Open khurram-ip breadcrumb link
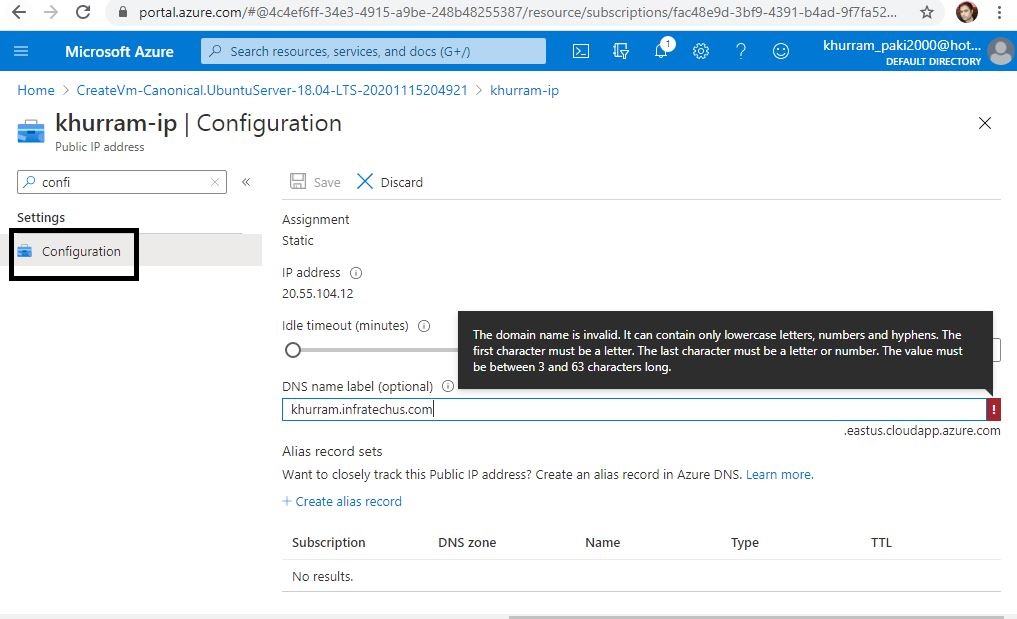Viewport: 1017px width, 619px height. (x=524, y=90)
